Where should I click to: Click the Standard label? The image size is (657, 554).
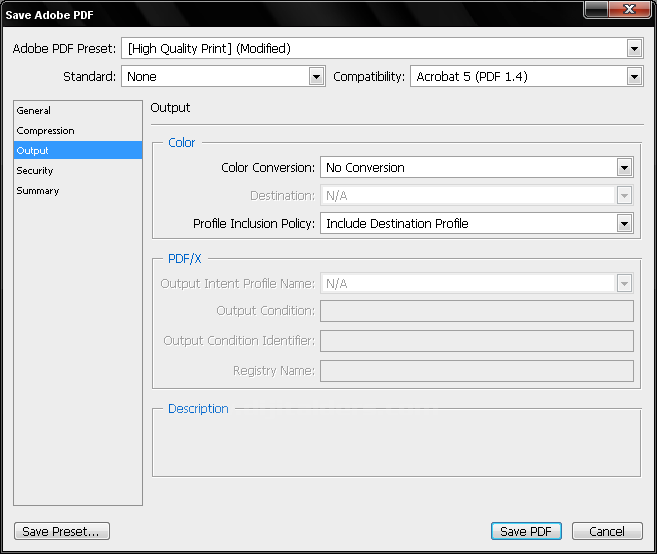(x=89, y=76)
